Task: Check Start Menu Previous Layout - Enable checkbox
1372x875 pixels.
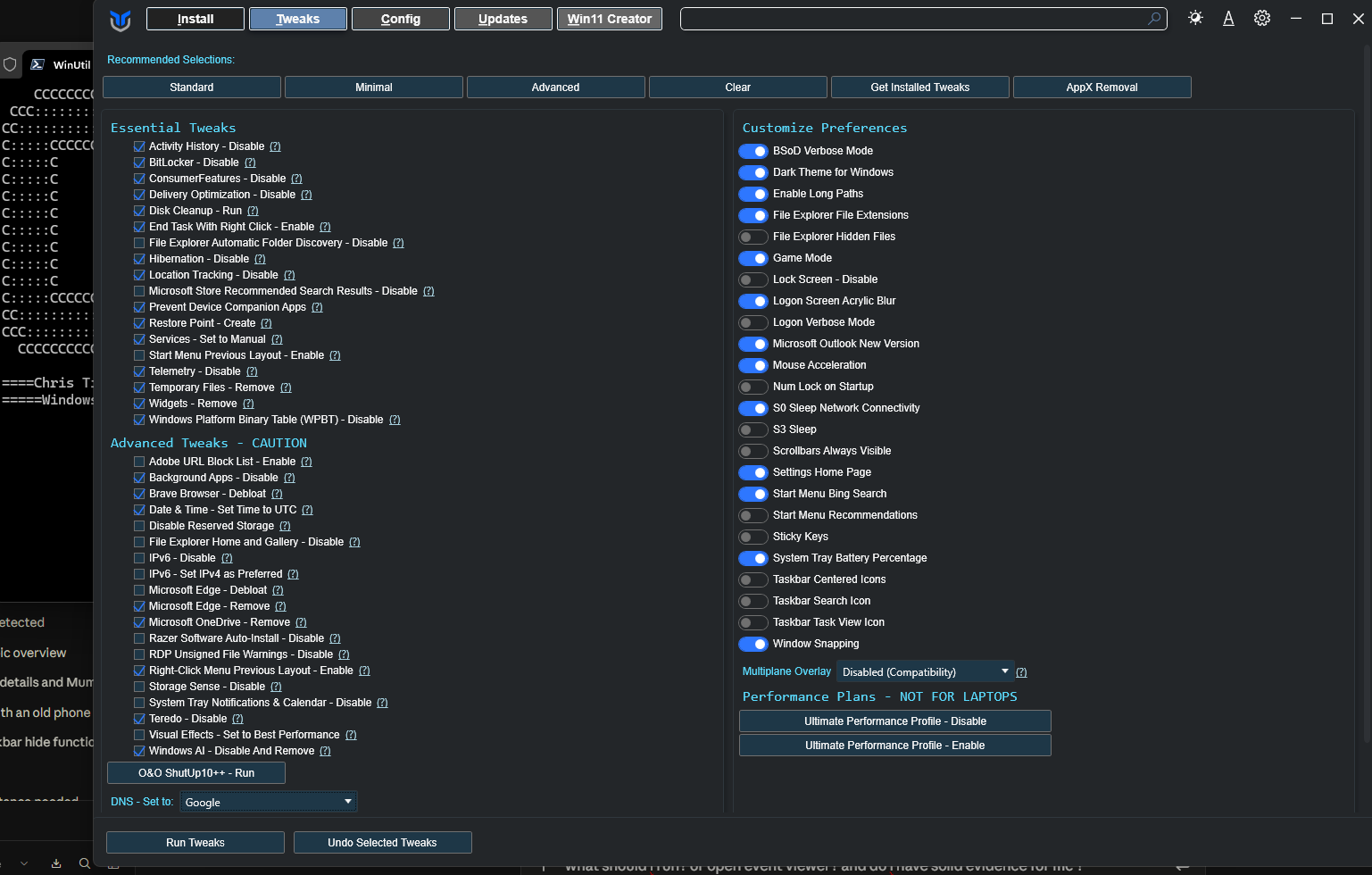Action: pos(139,355)
